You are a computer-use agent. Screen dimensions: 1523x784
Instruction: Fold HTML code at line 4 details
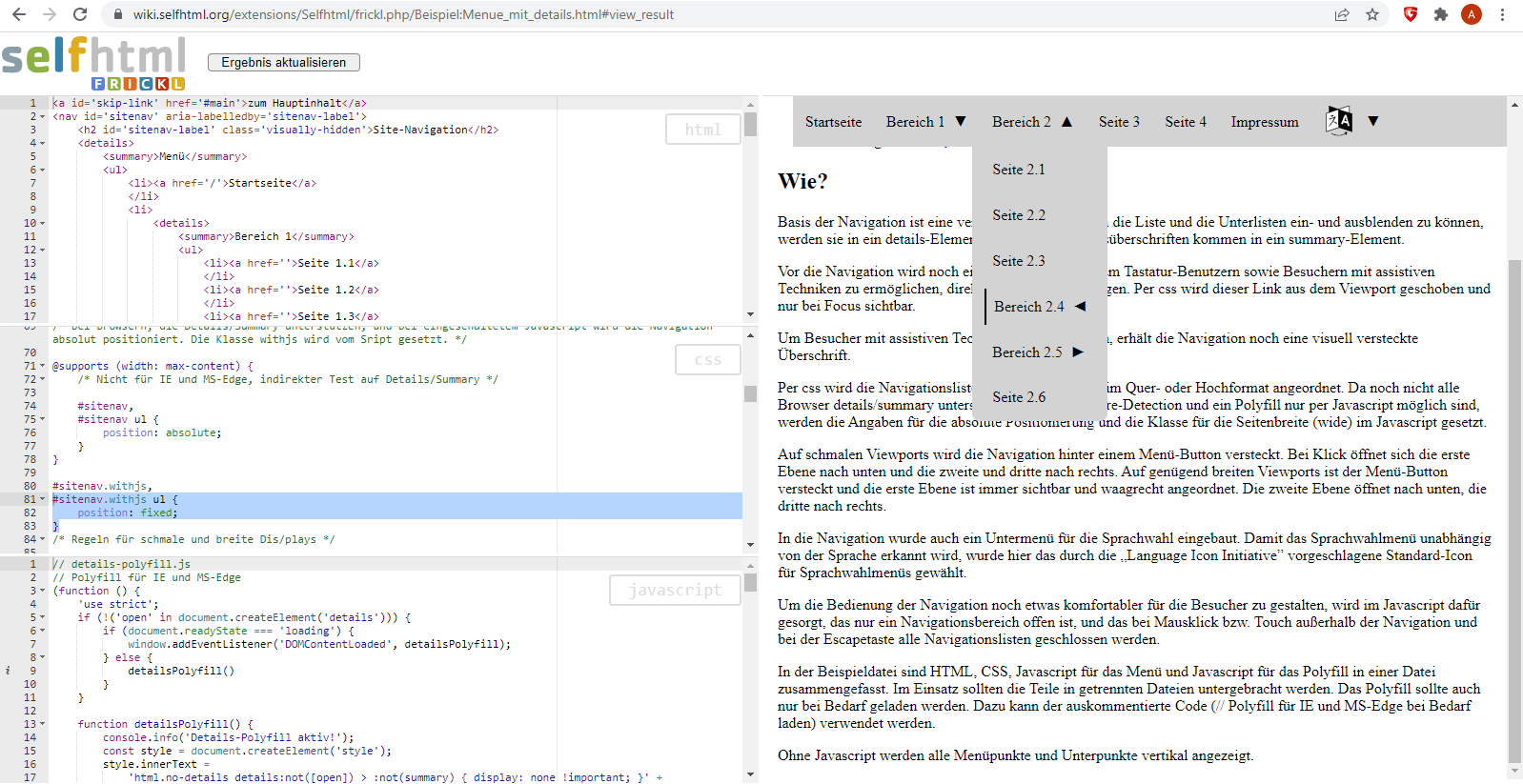pyautogui.click(x=43, y=143)
